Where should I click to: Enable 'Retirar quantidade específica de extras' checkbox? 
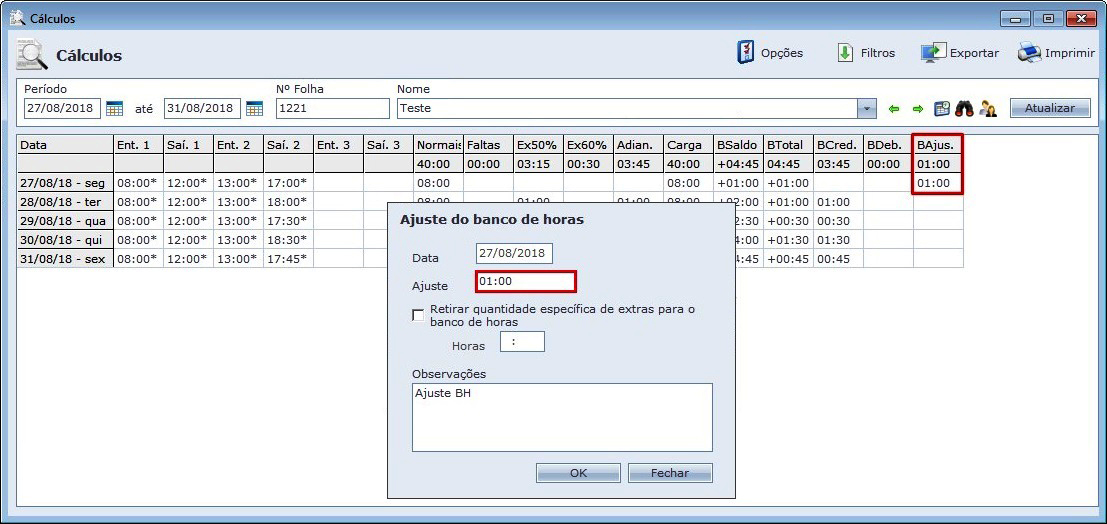[418, 315]
